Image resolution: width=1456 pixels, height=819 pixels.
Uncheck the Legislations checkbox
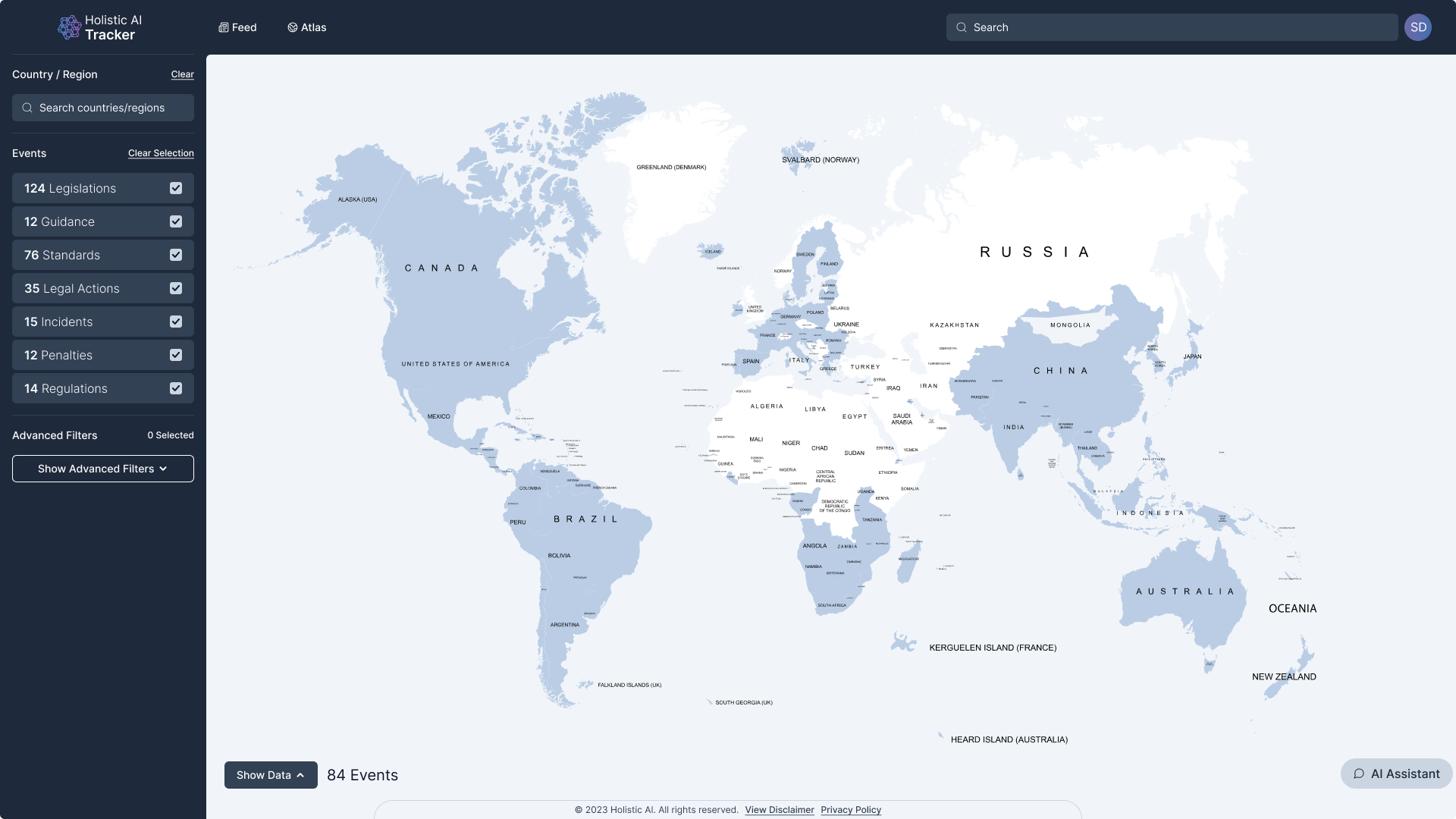tap(176, 188)
